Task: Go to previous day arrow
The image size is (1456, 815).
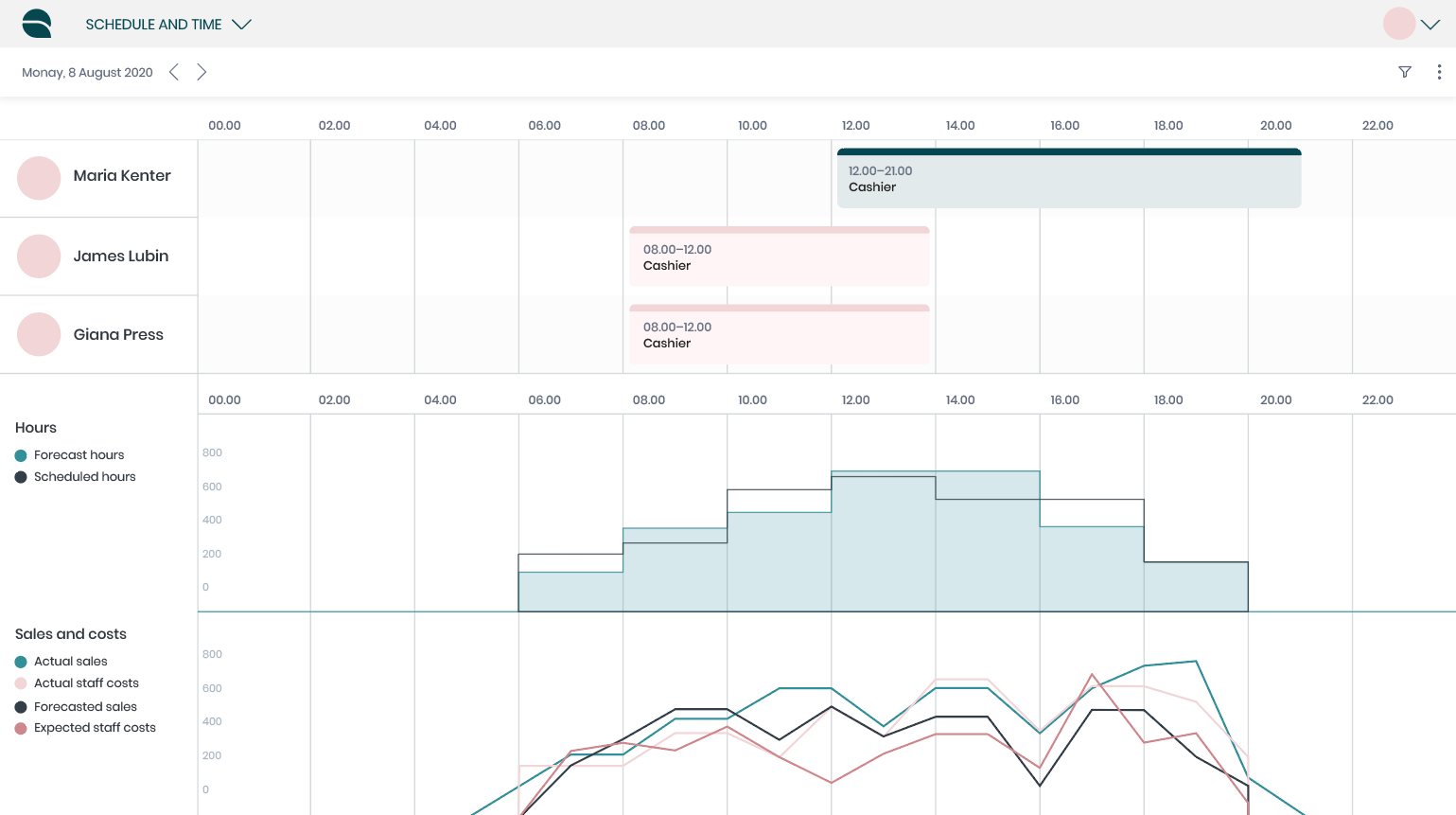Action: pyautogui.click(x=174, y=72)
